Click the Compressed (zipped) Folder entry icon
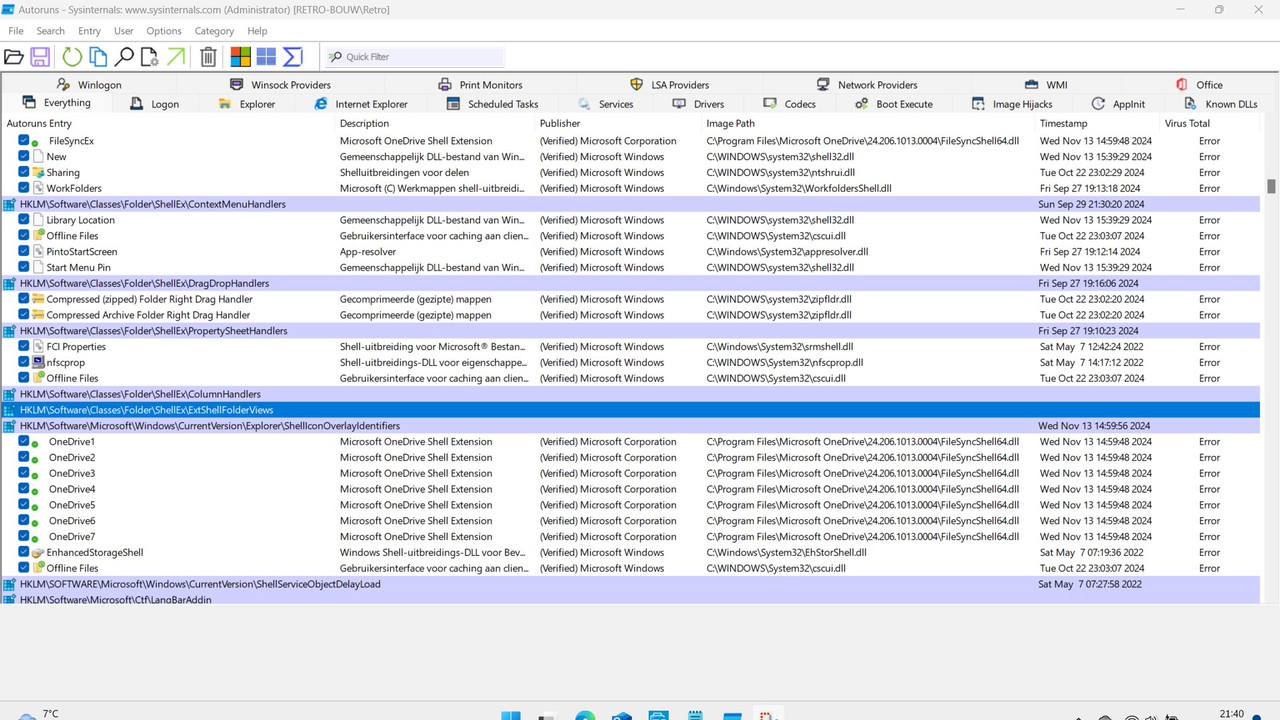Image resolution: width=1280 pixels, height=720 pixels. click(38, 299)
